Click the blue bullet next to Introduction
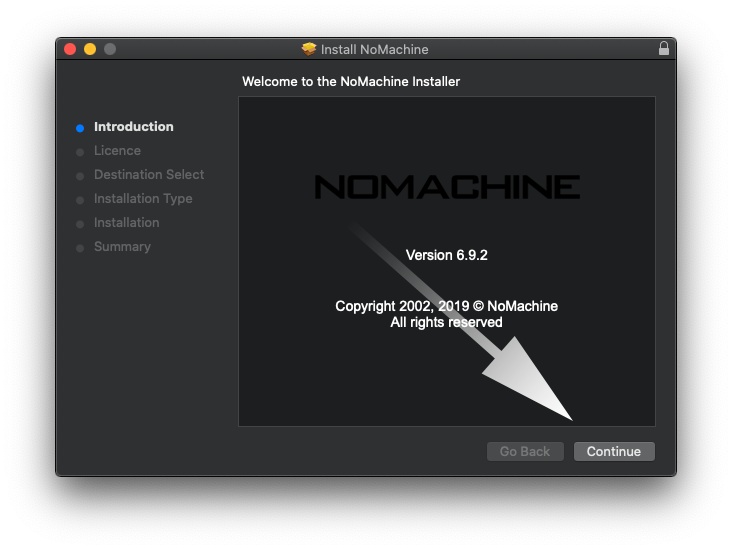This screenshot has width=732, height=550. pyautogui.click(x=80, y=128)
